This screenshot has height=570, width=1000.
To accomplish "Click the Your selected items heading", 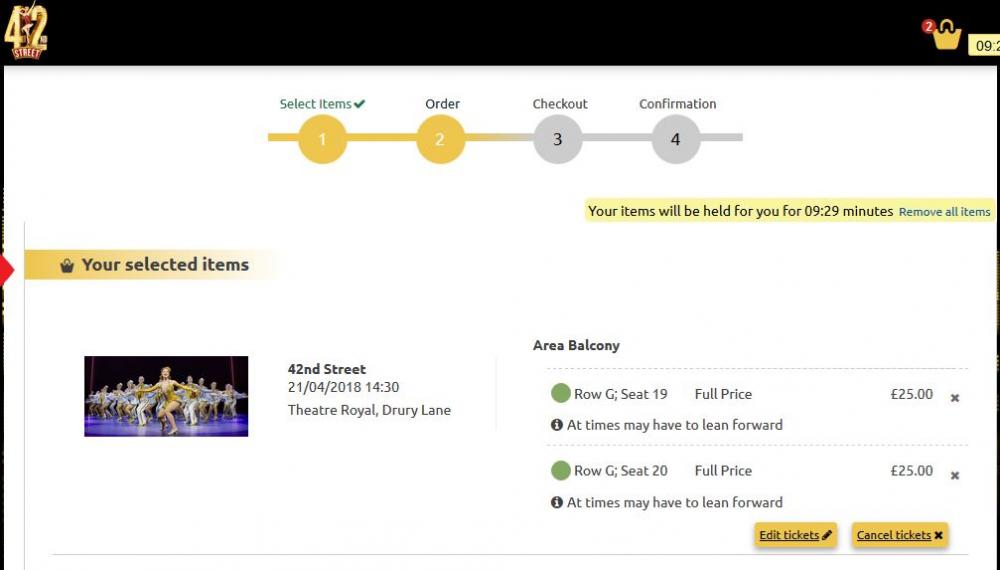I will coord(165,265).
